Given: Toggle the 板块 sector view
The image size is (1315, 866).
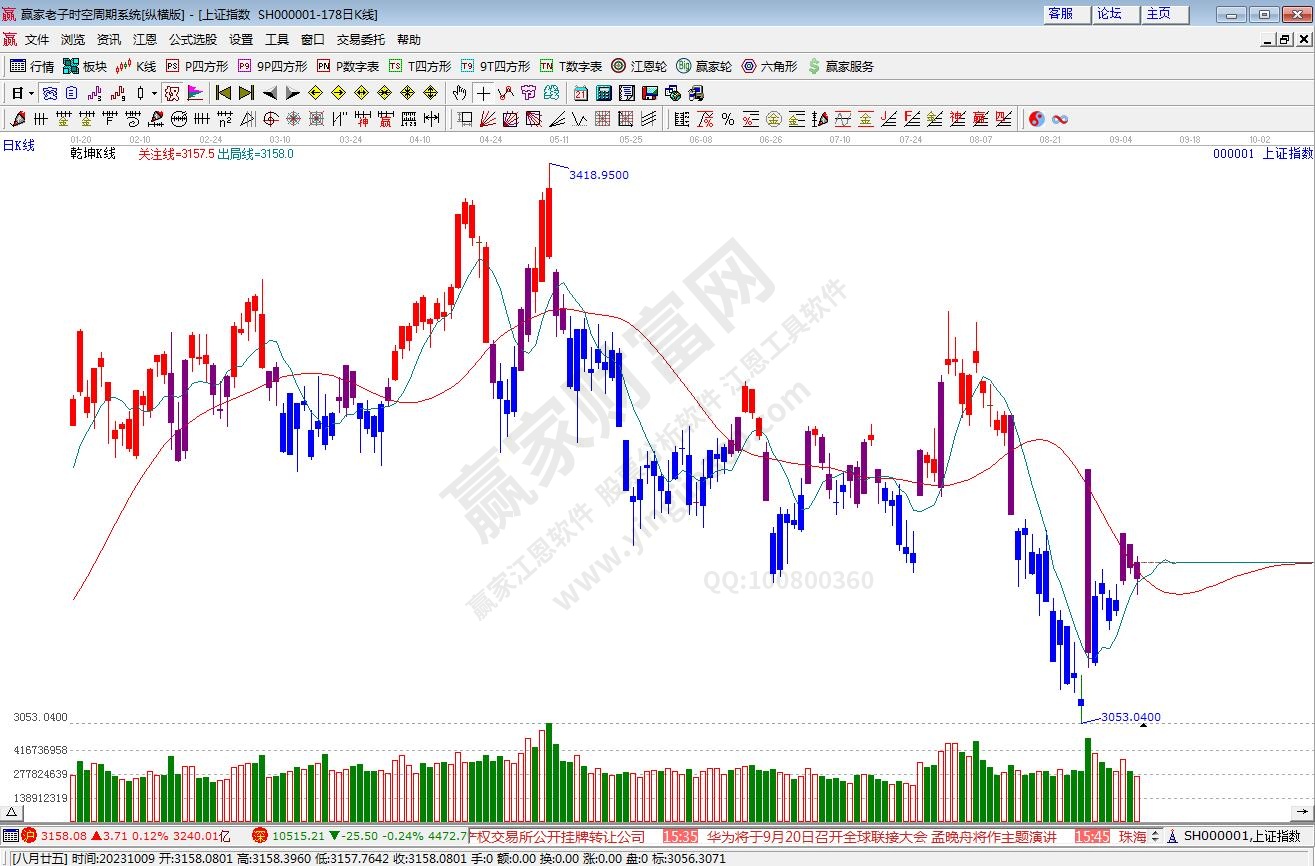Looking at the screenshot, I should (x=84, y=66).
